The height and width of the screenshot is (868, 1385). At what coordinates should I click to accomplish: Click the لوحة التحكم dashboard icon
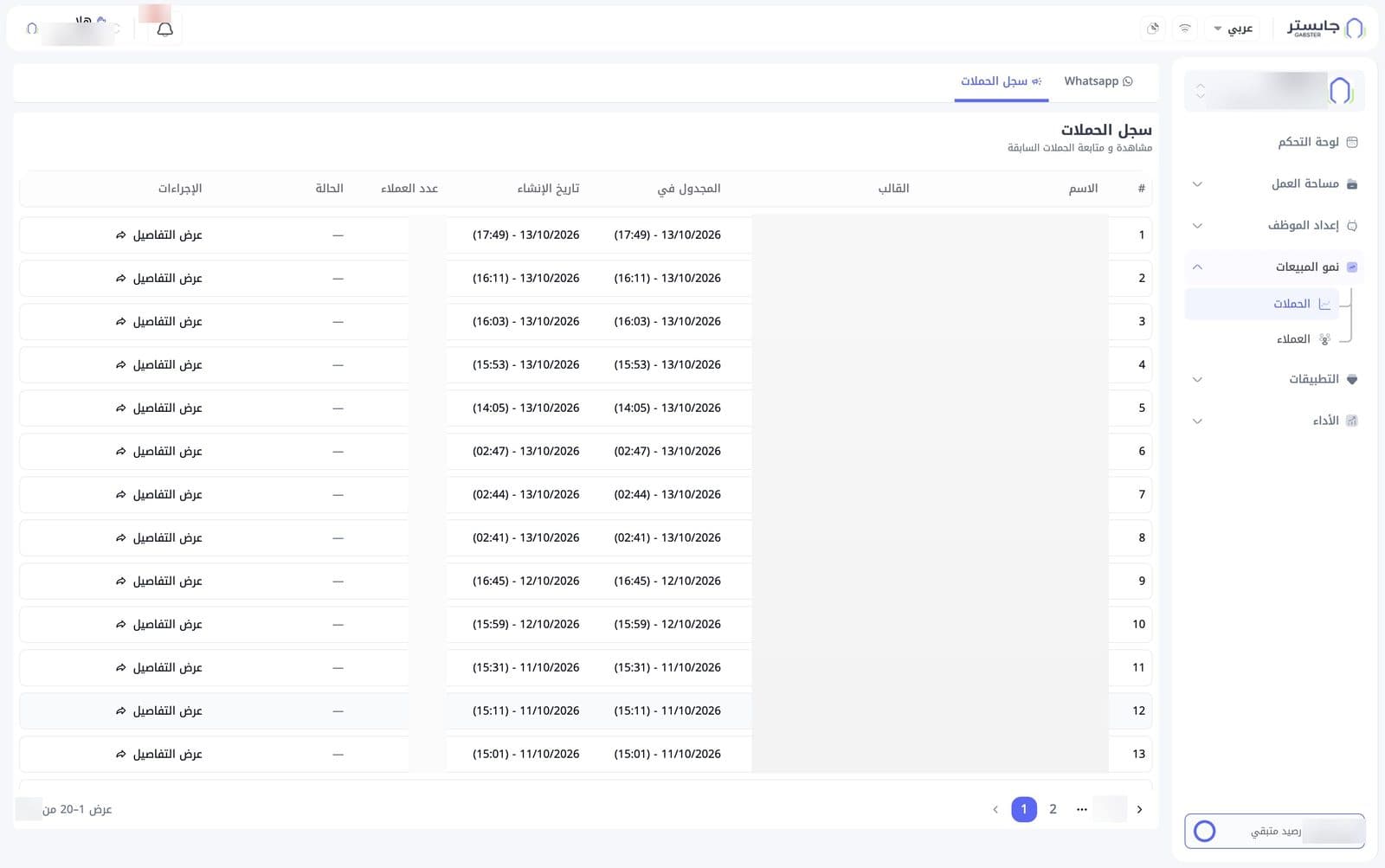pyautogui.click(x=1352, y=142)
